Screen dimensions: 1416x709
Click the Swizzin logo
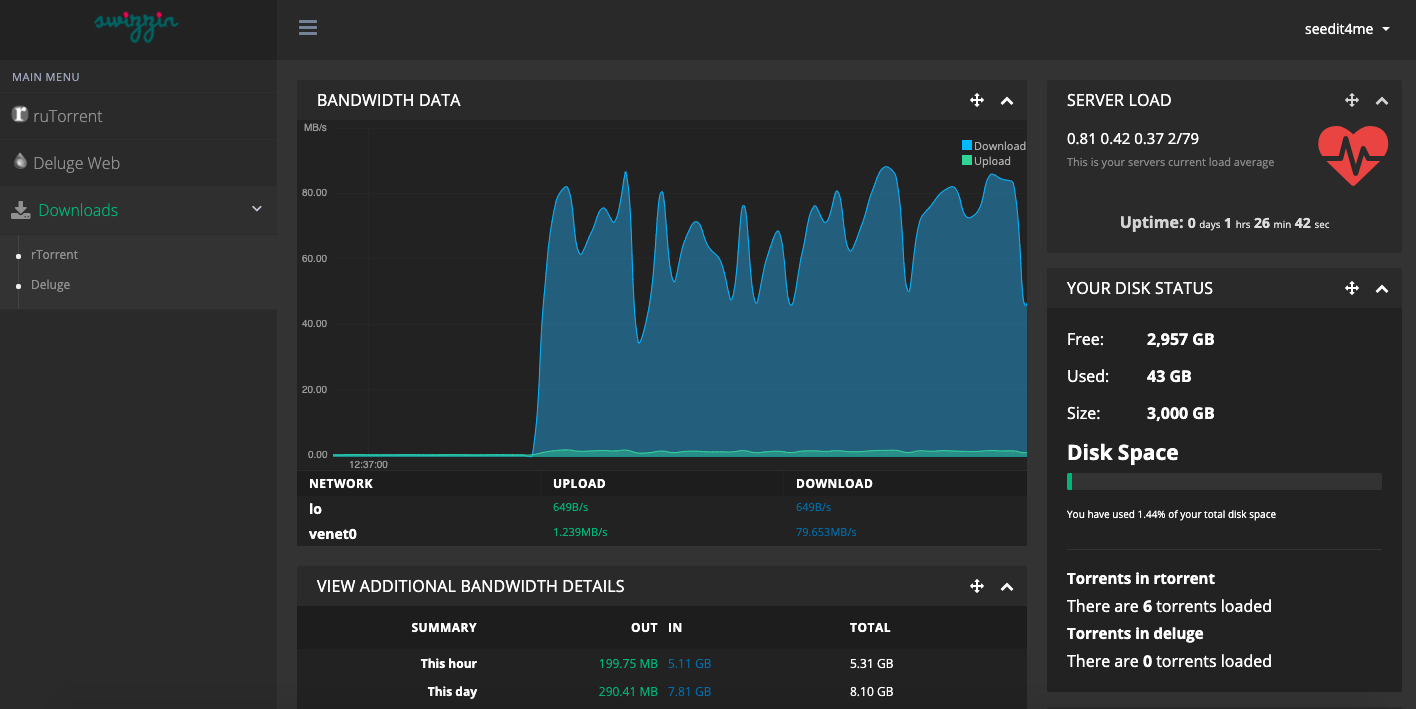coord(137,25)
